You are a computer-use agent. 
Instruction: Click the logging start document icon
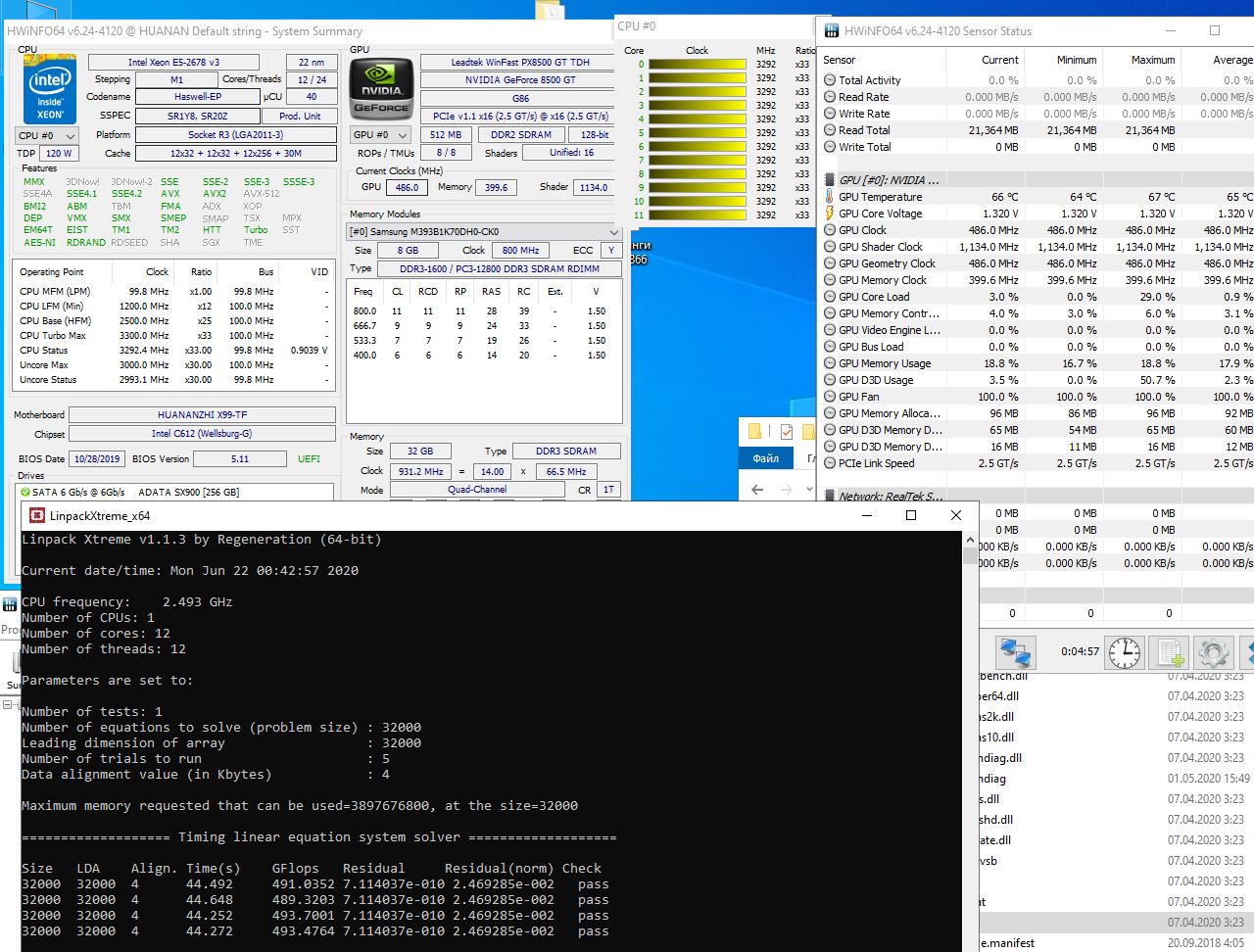click(1170, 651)
